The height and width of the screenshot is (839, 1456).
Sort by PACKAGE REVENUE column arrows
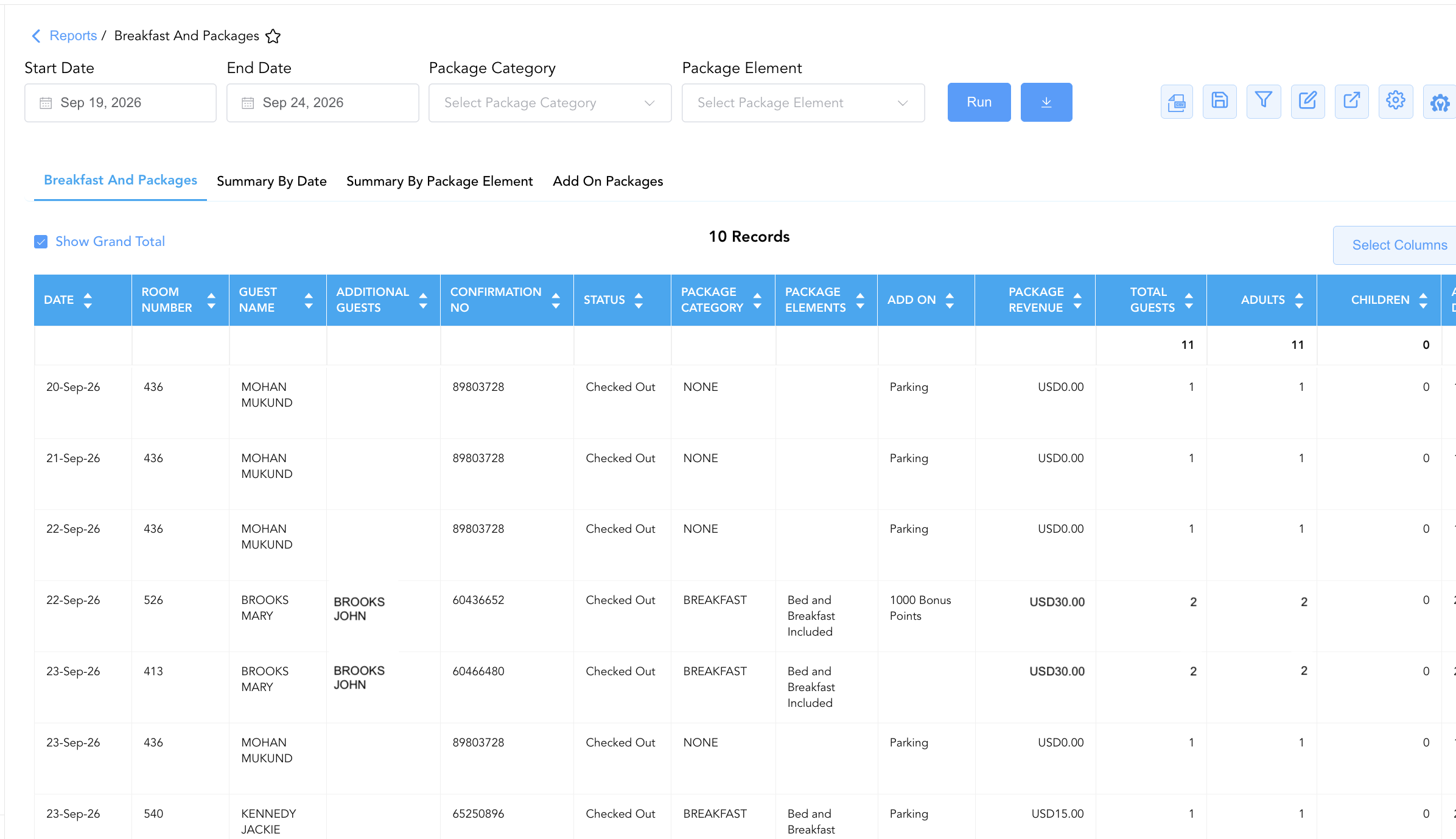point(1077,300)
